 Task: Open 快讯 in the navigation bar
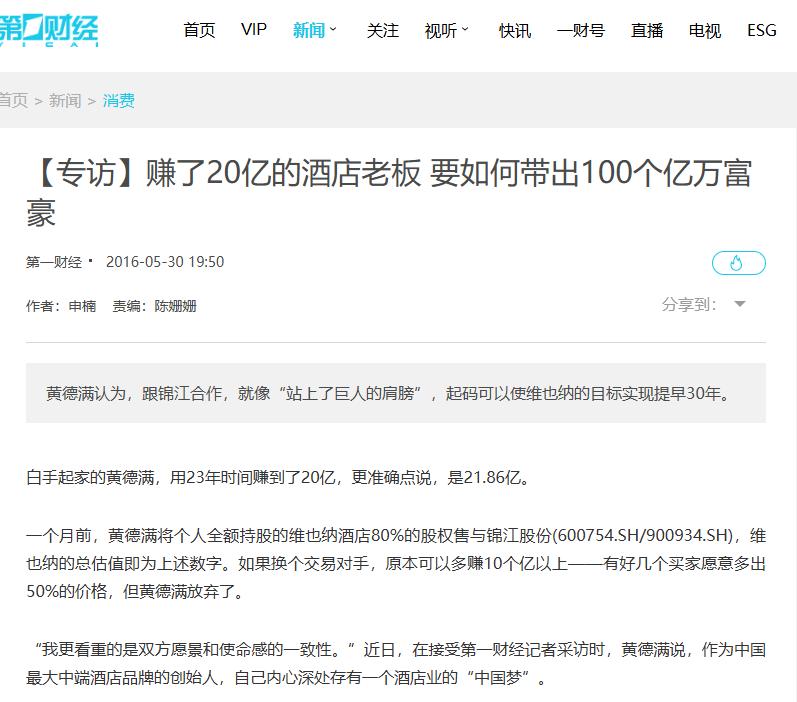515,30
